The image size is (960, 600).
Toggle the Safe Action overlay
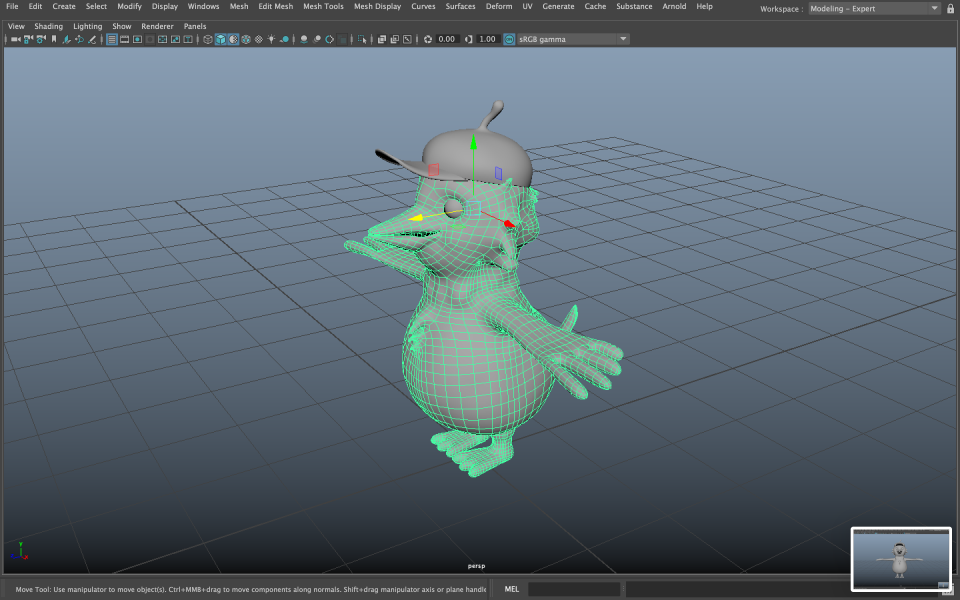pyautogui.click(x=175, y=39)
